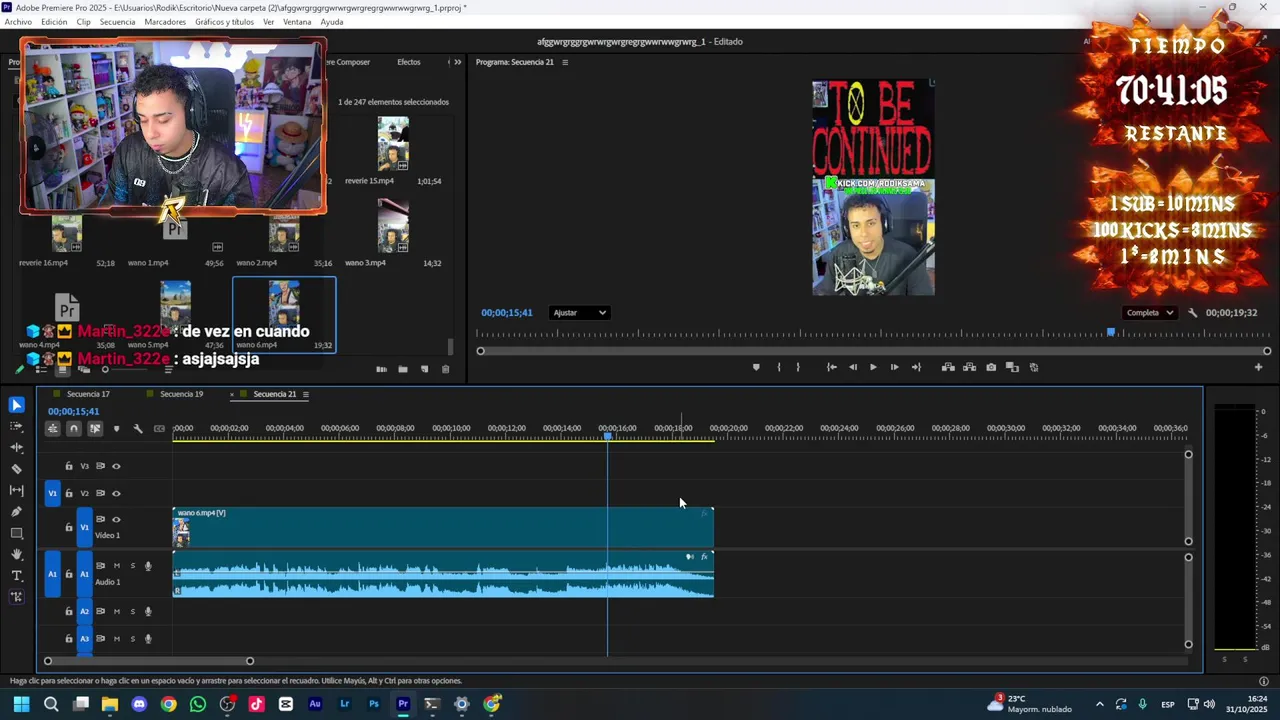Mute Audio 1 track
The width and height of the screenshot is (1280, 720).
(x=116, y=566)
